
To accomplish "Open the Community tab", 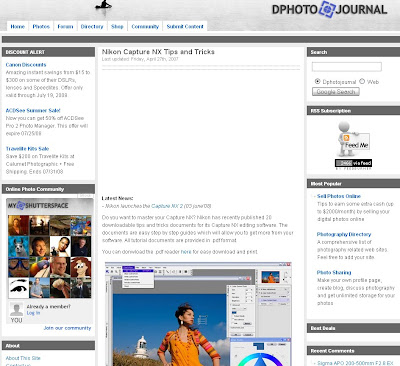I will pyautogui.click(x=145, y=26).
